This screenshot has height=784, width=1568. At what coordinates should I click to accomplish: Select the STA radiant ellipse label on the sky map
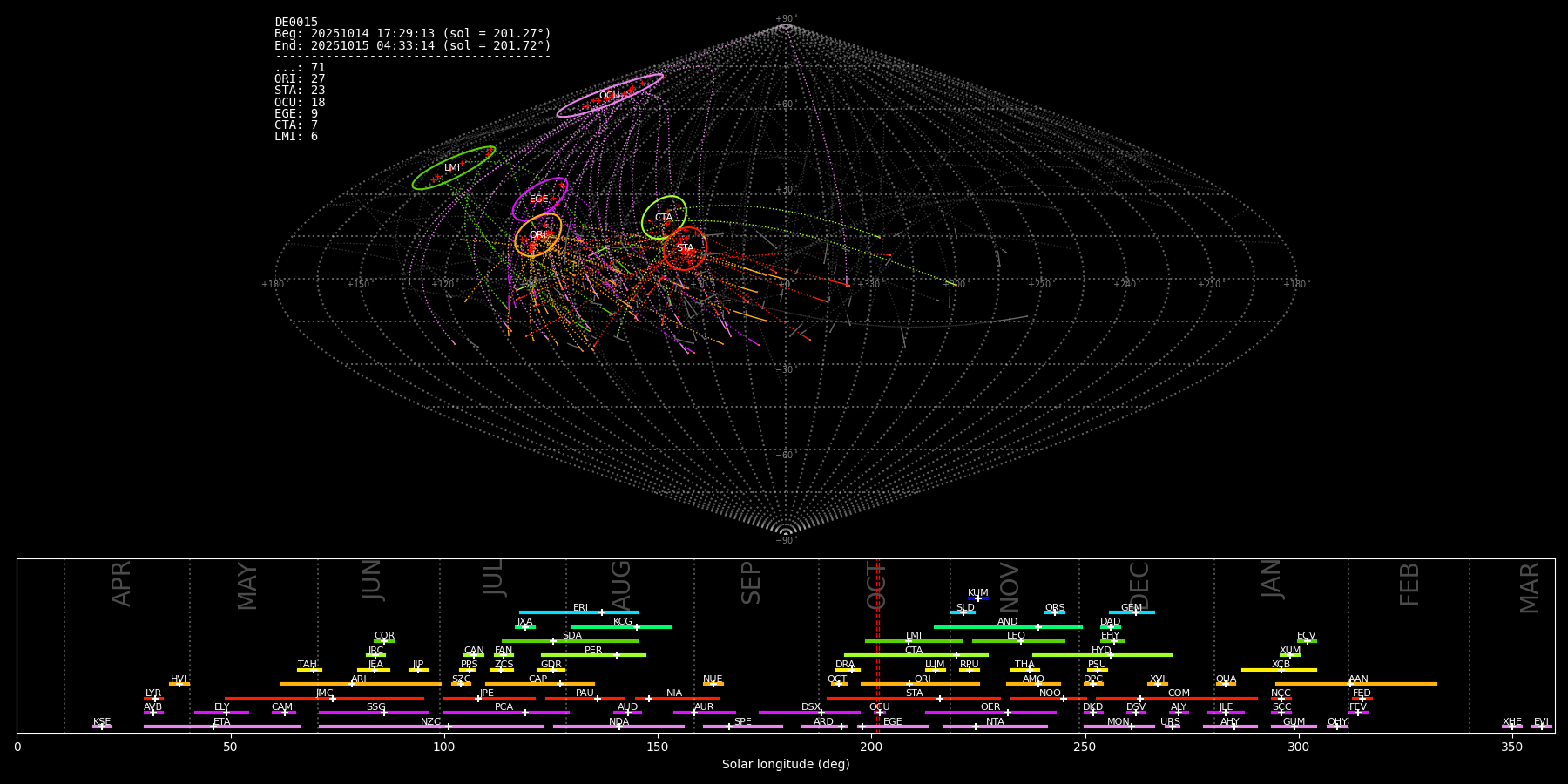click(686, 248)
